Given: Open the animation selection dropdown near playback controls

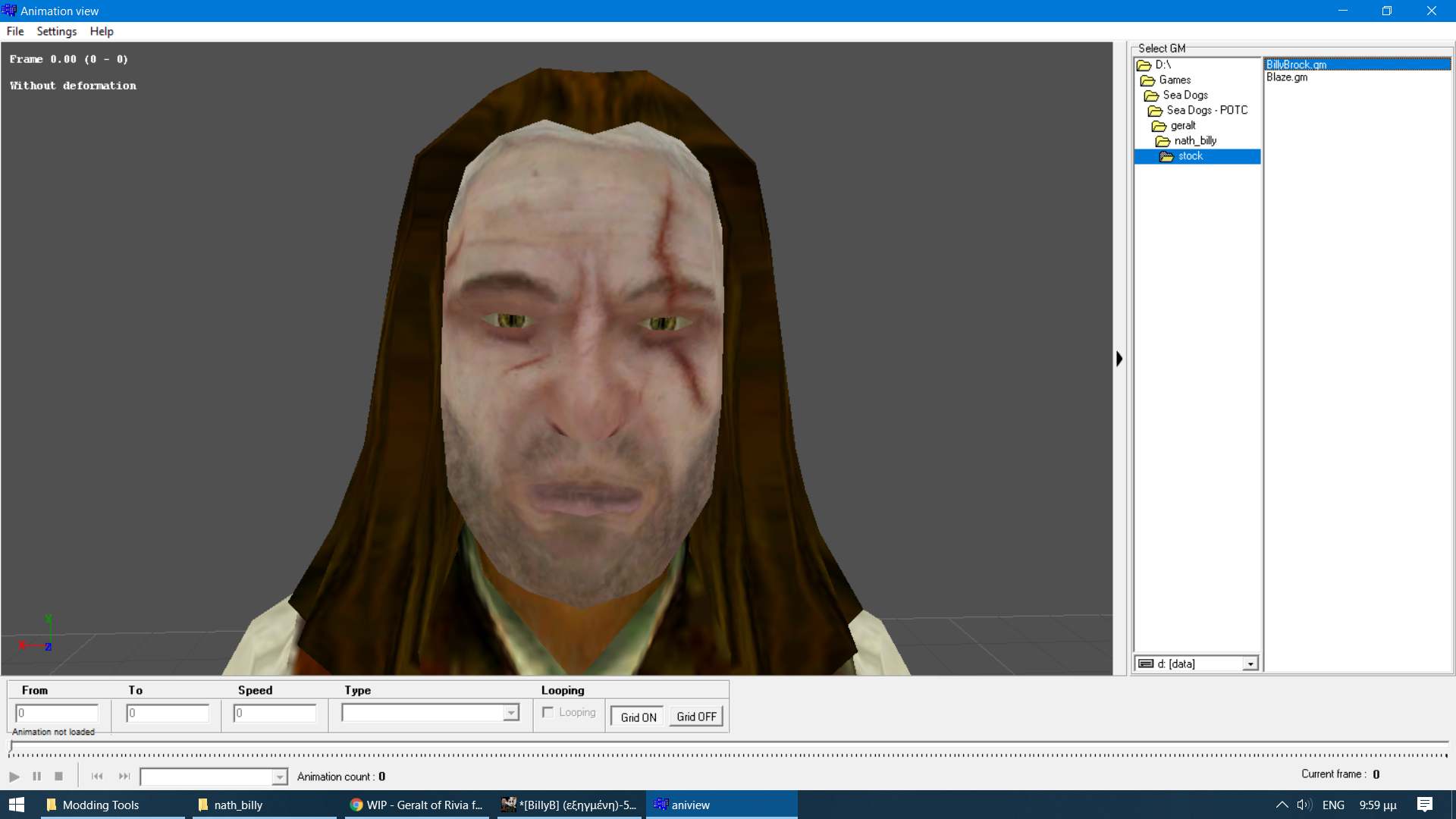Looking at the screenshot, I should tap(280, 777).
